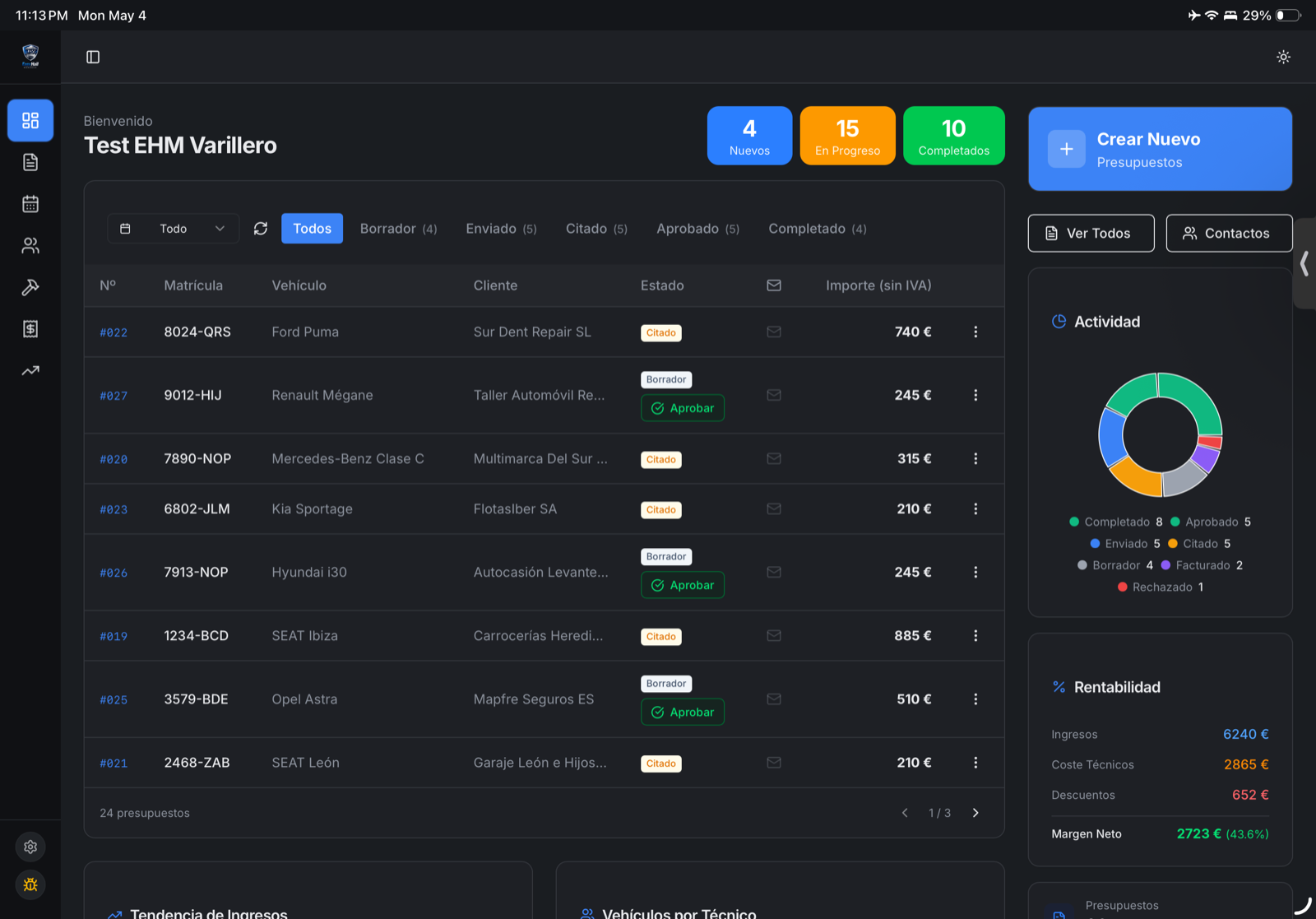Screen dimensions: 1316x919
Task: Click mail icon in row 6802-JLM
Action: pyautogui.click(x=774, y=508)
